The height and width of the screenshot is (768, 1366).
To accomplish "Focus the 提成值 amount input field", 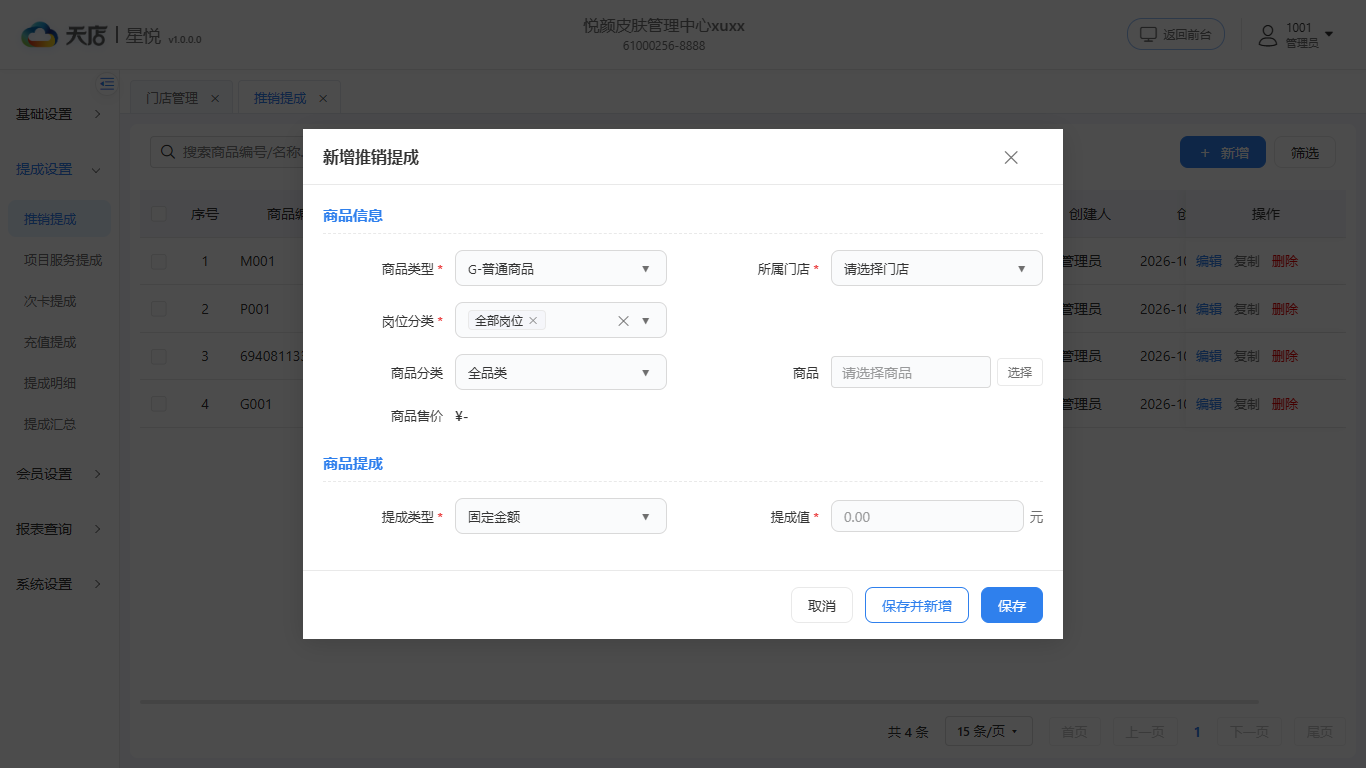I will click(927, 517).
